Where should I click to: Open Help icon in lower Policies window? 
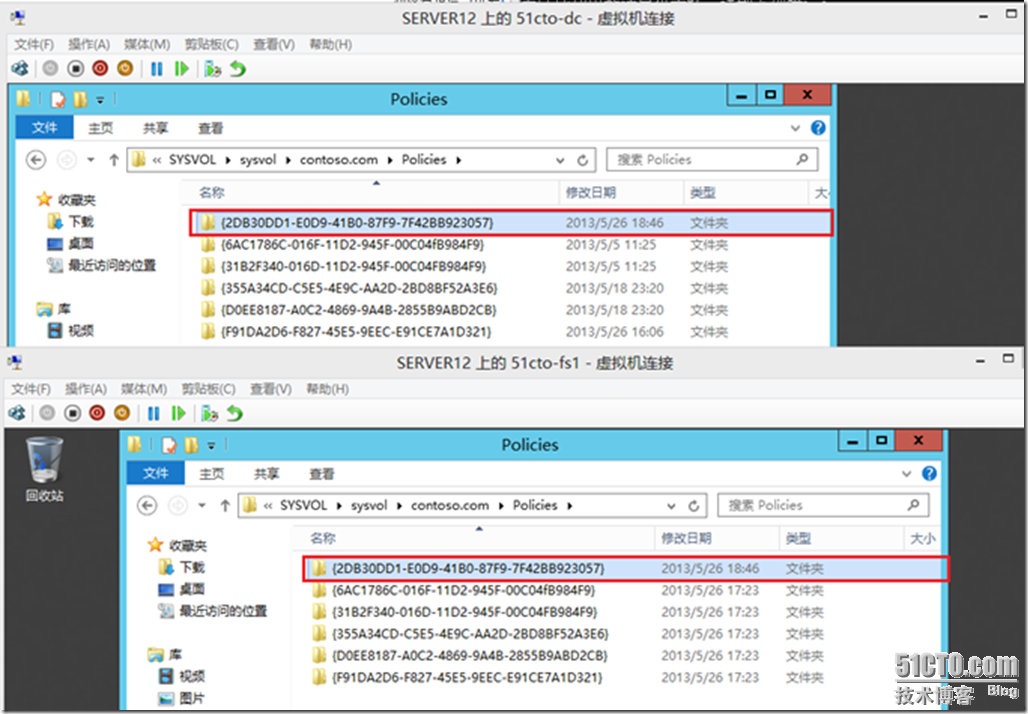click(929, 473)
